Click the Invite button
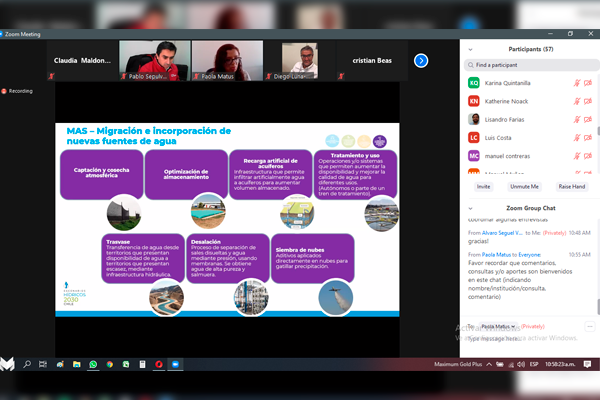This screenshot has width=600, height=400. coord(484,186)
